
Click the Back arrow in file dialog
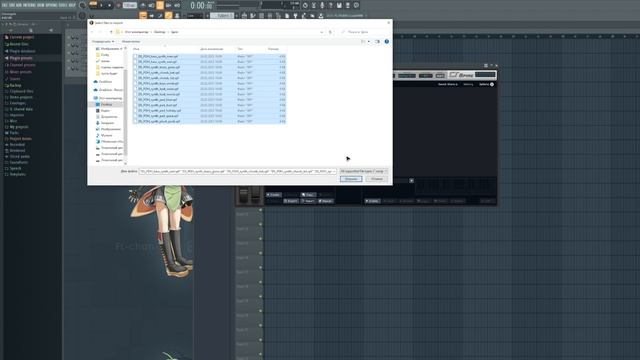click(x=93, y=32)
